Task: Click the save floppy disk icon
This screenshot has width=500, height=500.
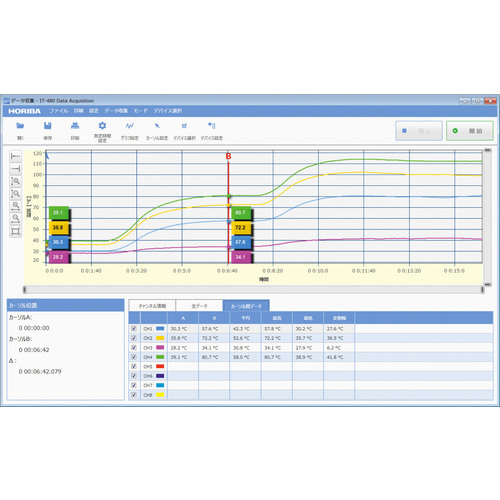Action: [x=48, y=126]
